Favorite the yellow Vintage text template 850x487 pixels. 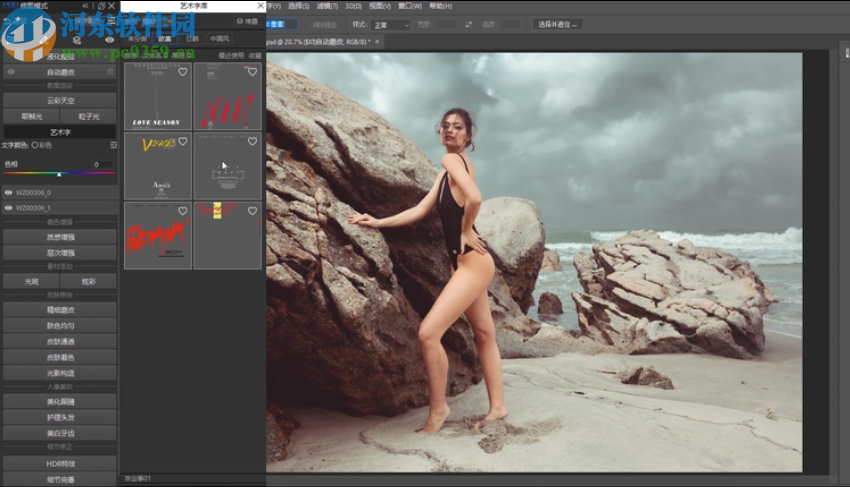[183, 142]
